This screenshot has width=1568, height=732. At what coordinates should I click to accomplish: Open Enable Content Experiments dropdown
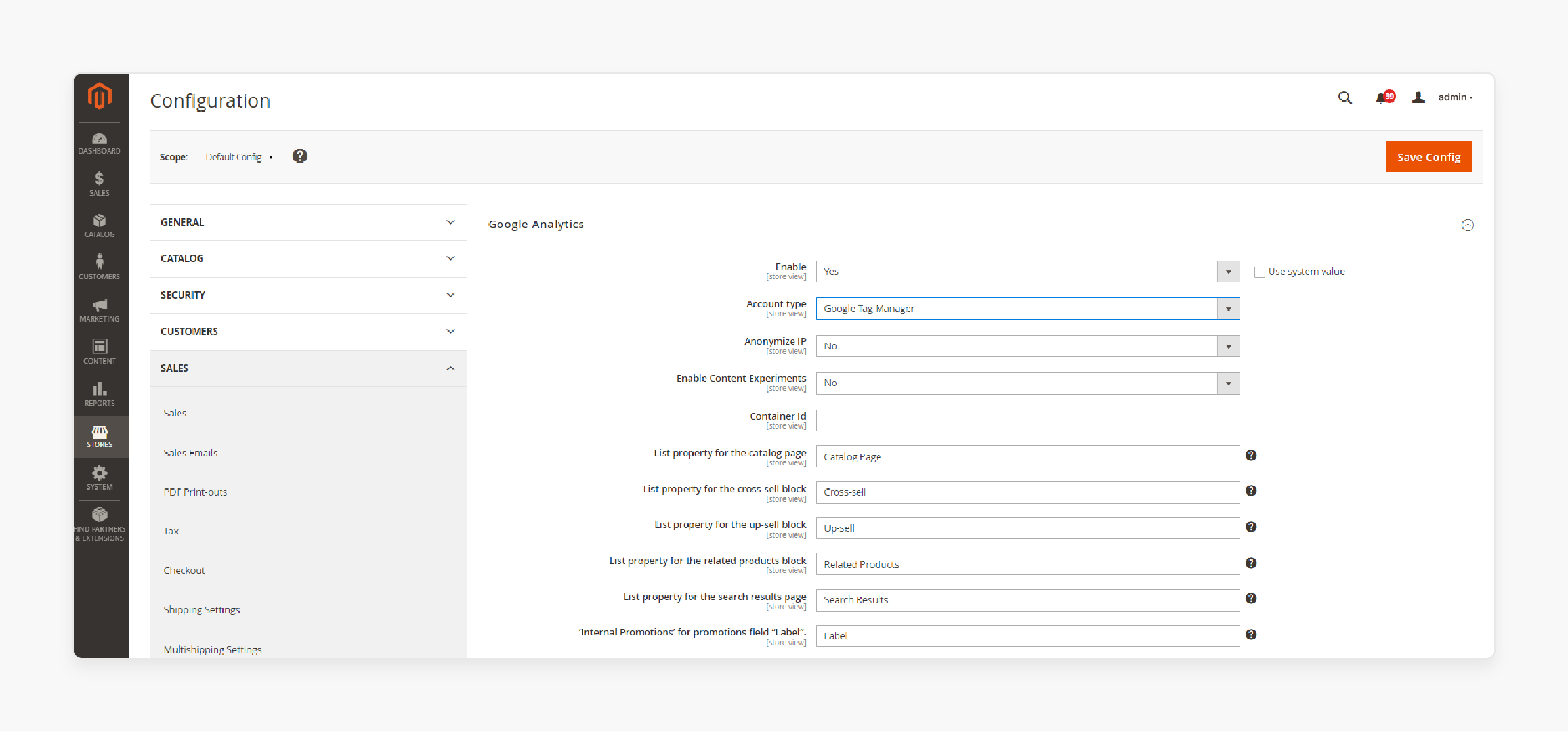point(1028,383)
